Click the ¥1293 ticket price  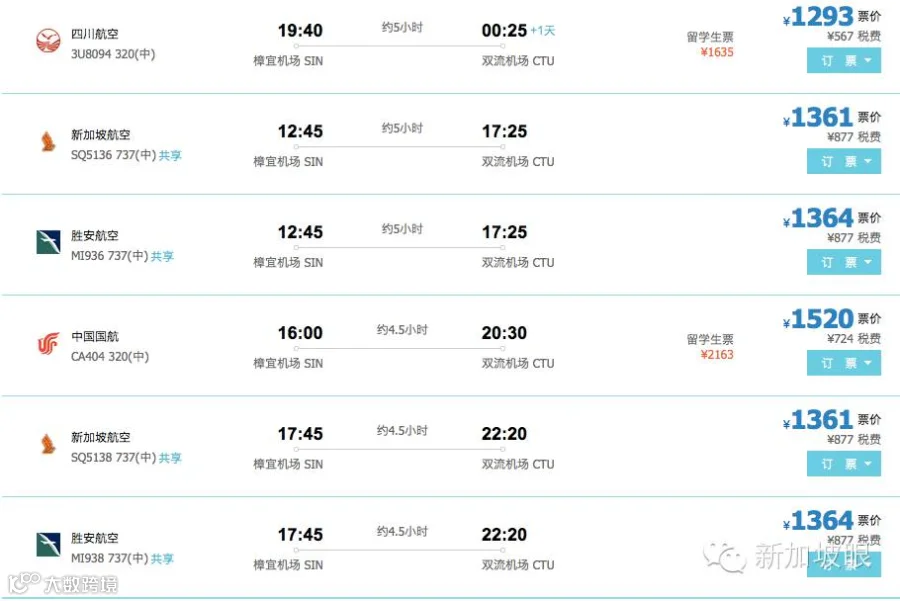(x=818, y=17)
